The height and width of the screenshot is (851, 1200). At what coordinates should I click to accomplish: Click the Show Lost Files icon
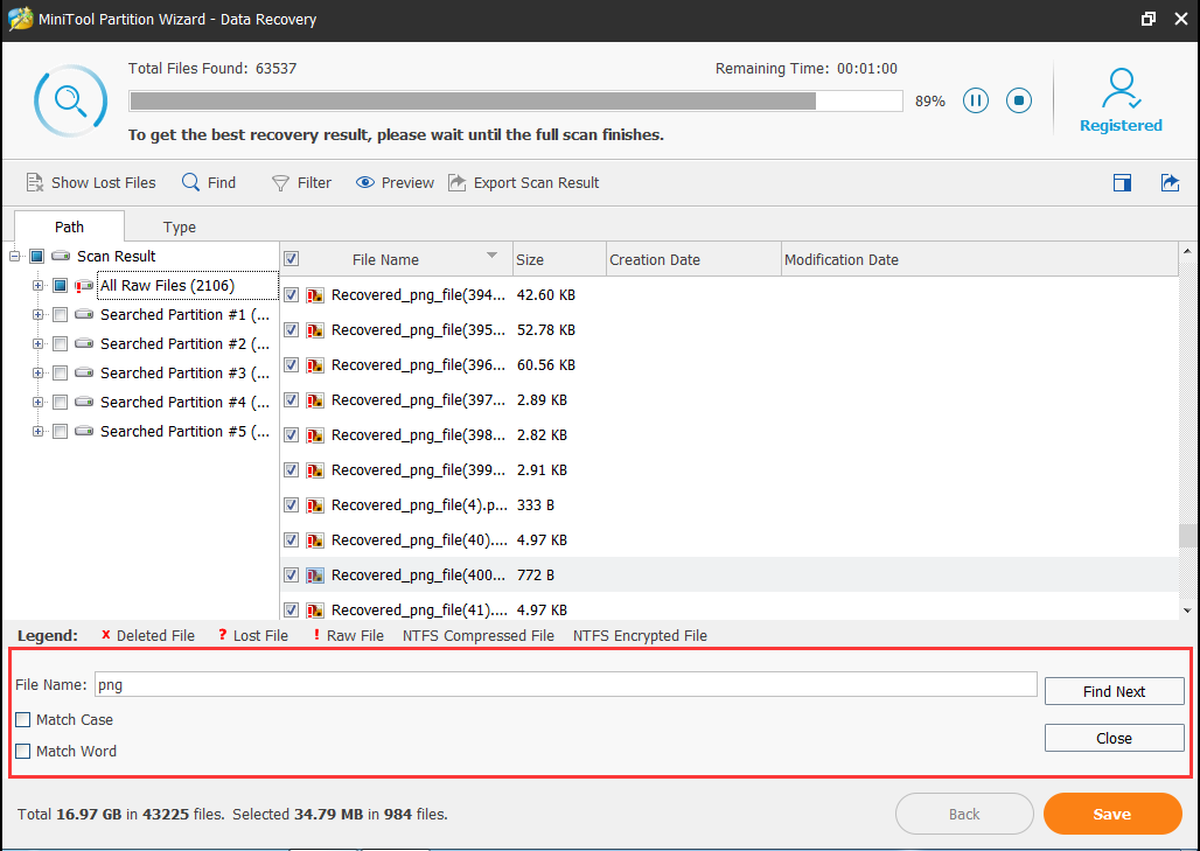tap(35, 182)
